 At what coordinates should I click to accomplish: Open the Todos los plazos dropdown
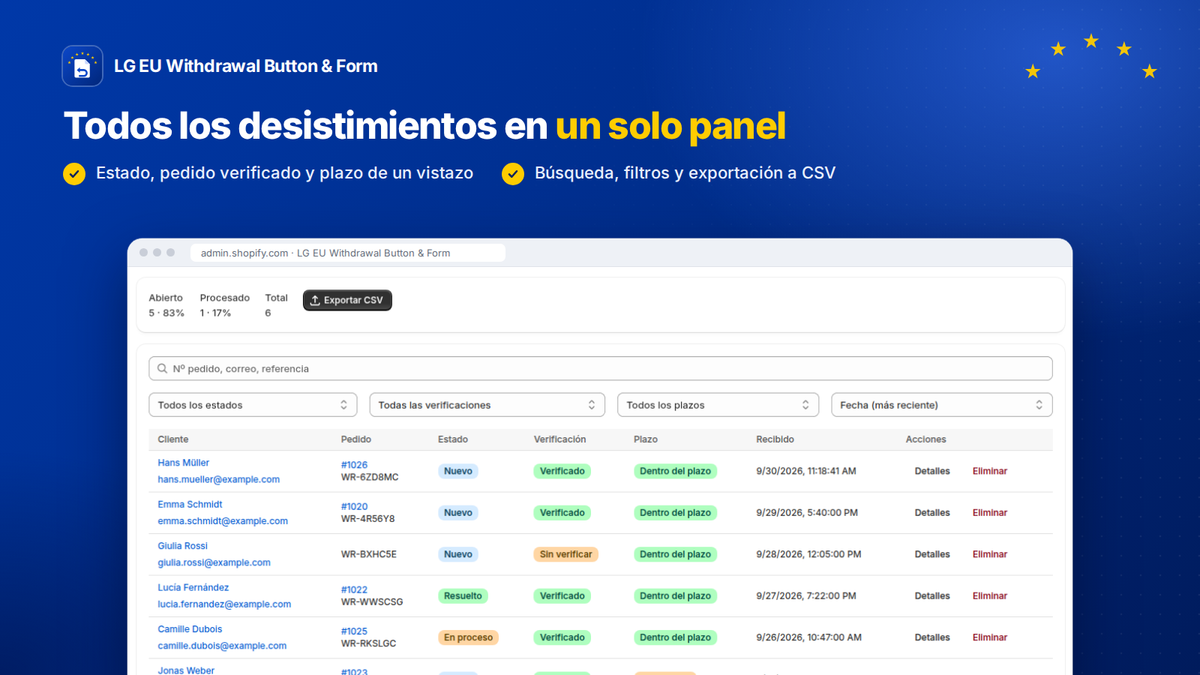[x=719, y=405]
